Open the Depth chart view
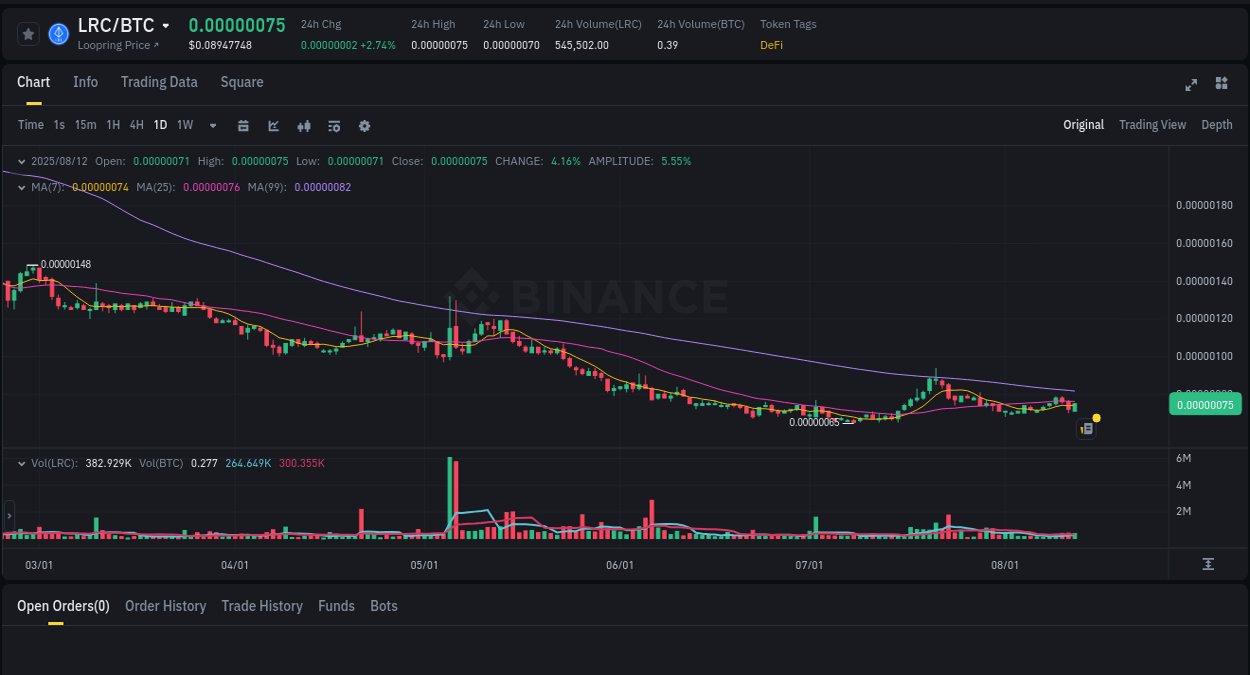The height and width of the screenshot is (675, 1250). (1216, 125)
